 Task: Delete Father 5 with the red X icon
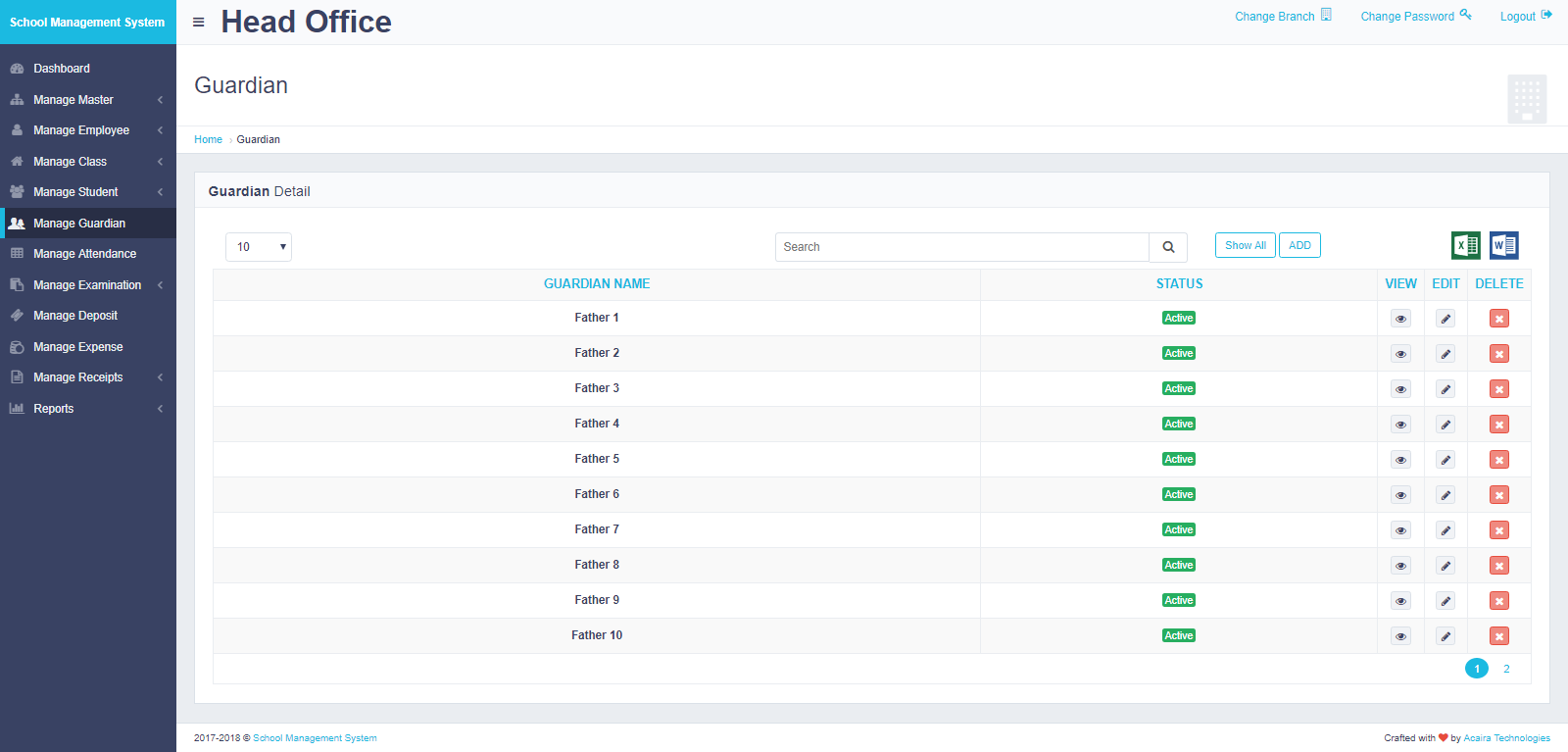pyautogui.click(x=1498, y=460)
